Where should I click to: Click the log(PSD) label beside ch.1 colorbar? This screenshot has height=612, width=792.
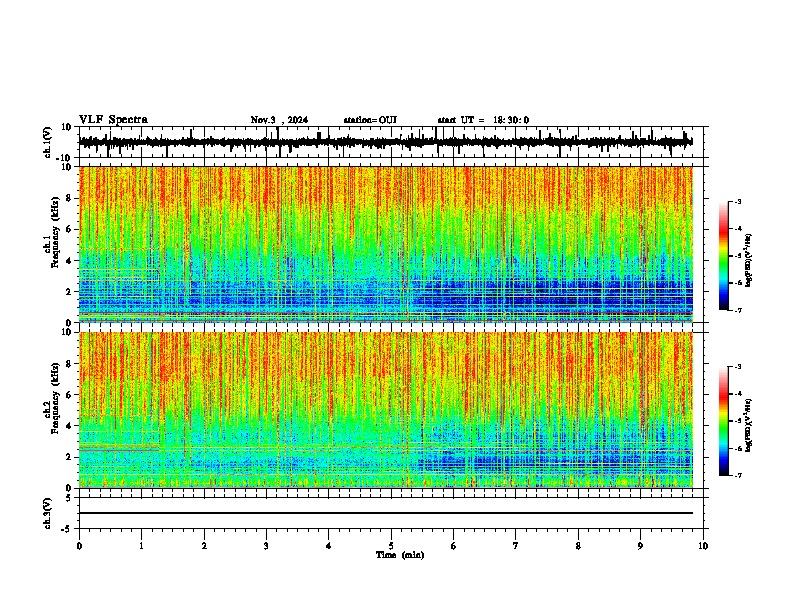click(748, 260)
